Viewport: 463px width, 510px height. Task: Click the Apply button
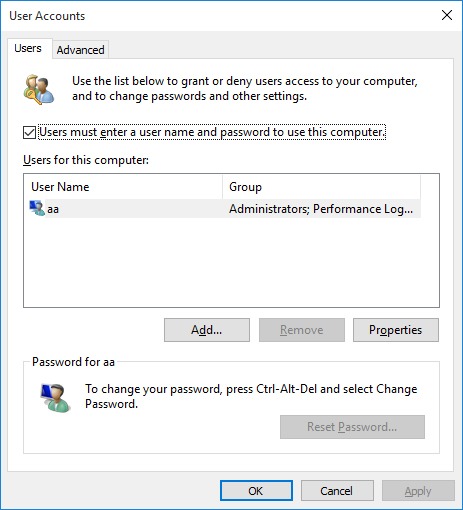[418, 491]
